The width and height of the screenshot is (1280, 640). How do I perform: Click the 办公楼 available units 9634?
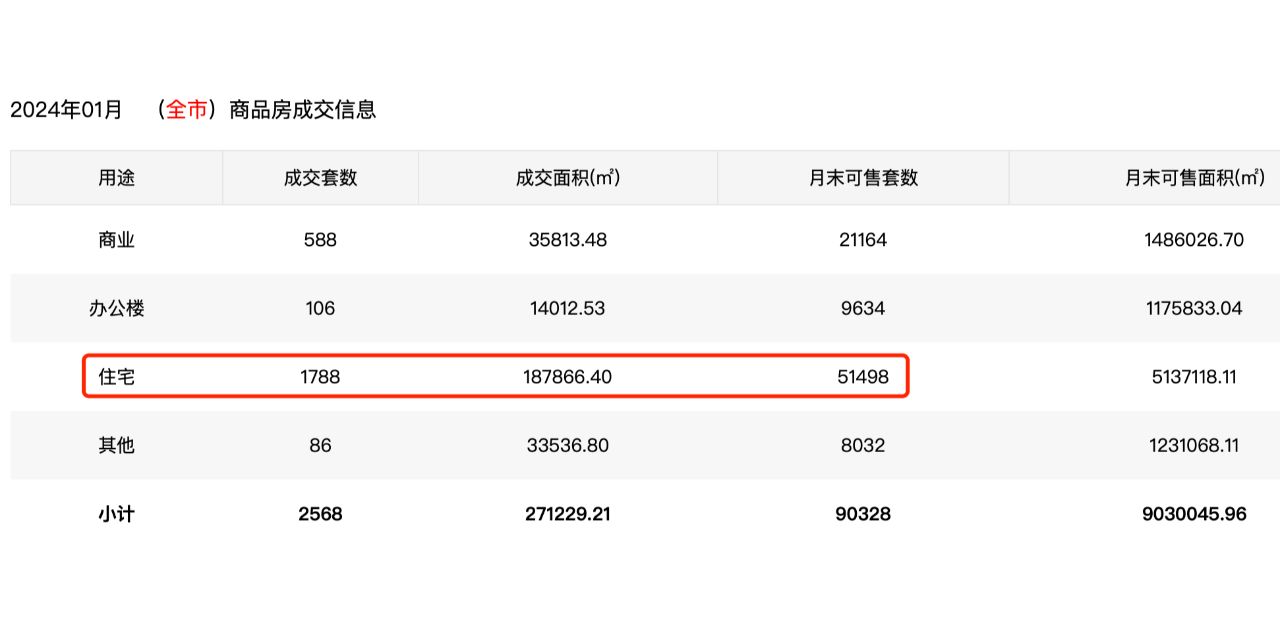[863, 308]
